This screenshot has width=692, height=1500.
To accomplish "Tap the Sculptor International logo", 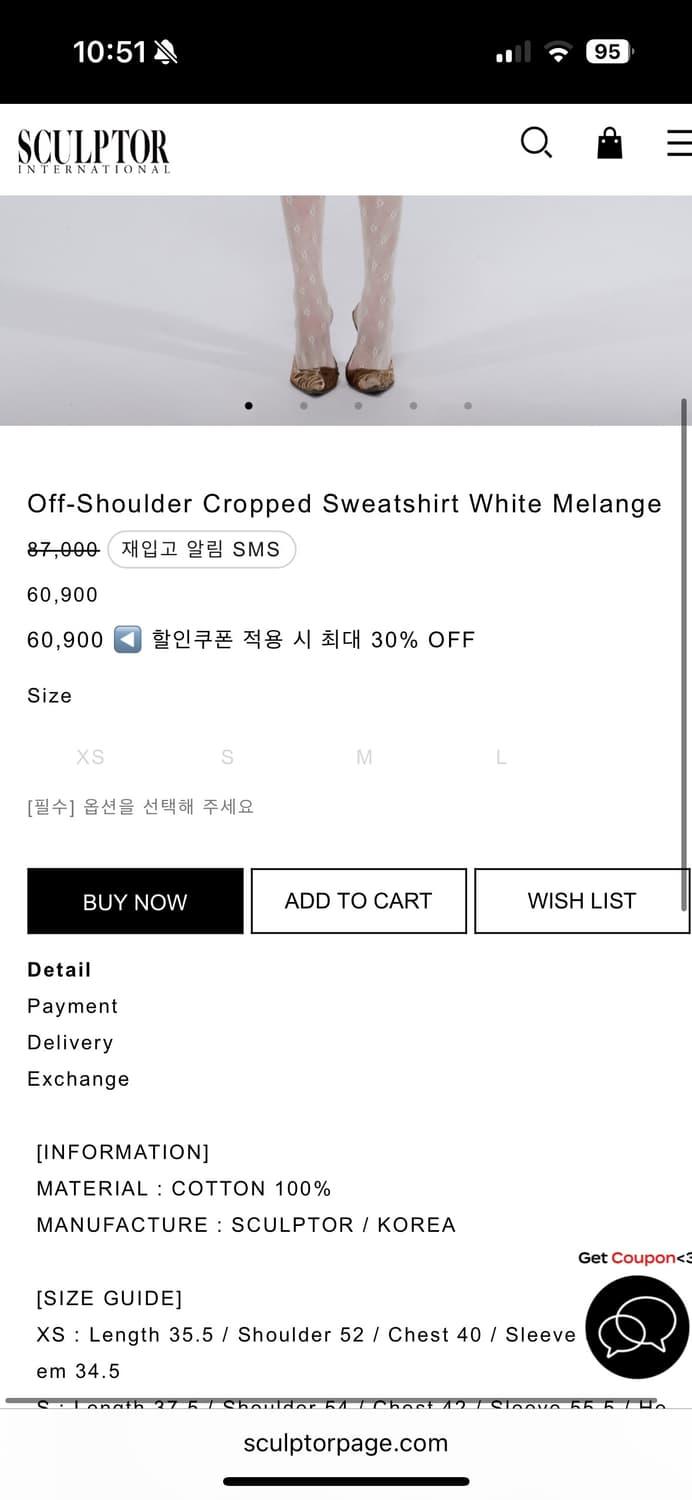I will tap(94, 151).
